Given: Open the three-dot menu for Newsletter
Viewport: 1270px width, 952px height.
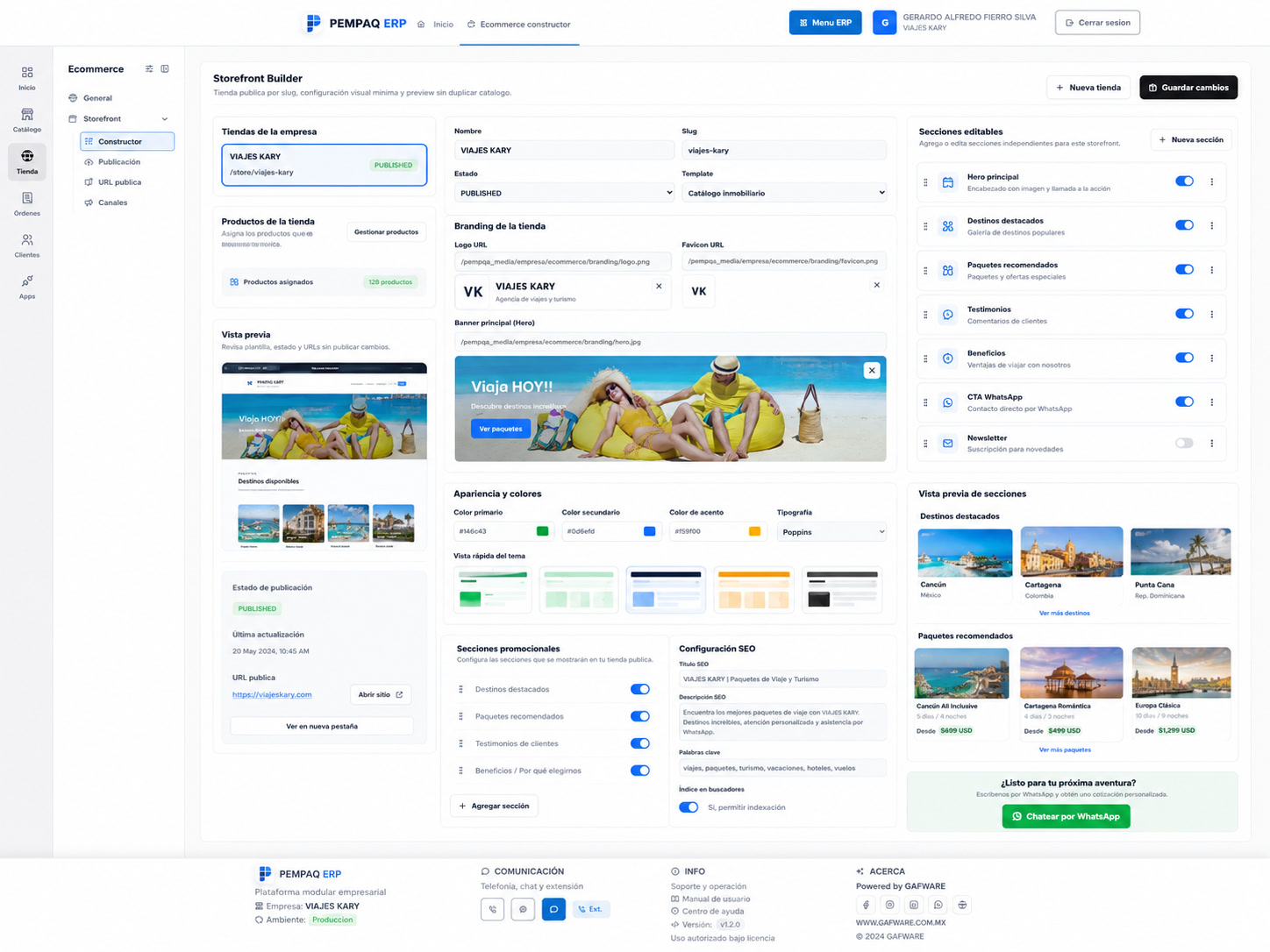Looking at the screenshot, I should coord(1212,444).
